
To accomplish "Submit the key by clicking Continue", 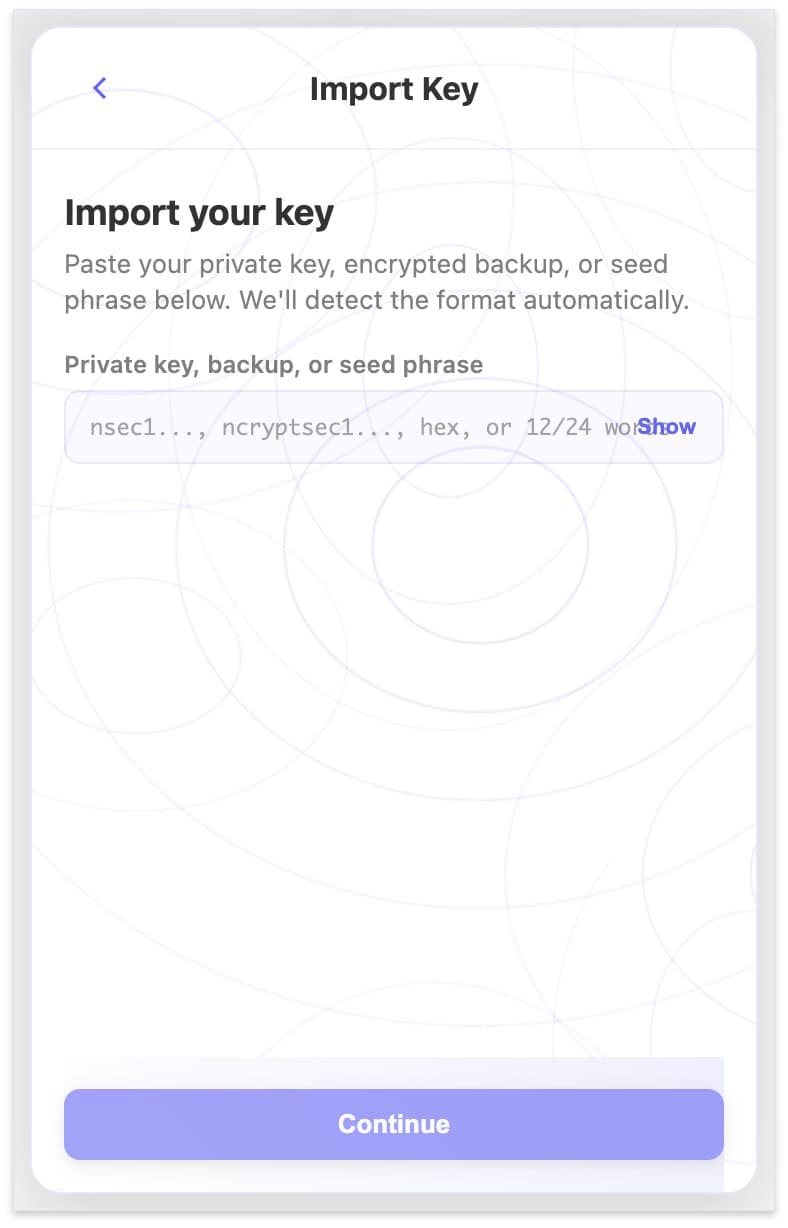I will pos(393,1124).
